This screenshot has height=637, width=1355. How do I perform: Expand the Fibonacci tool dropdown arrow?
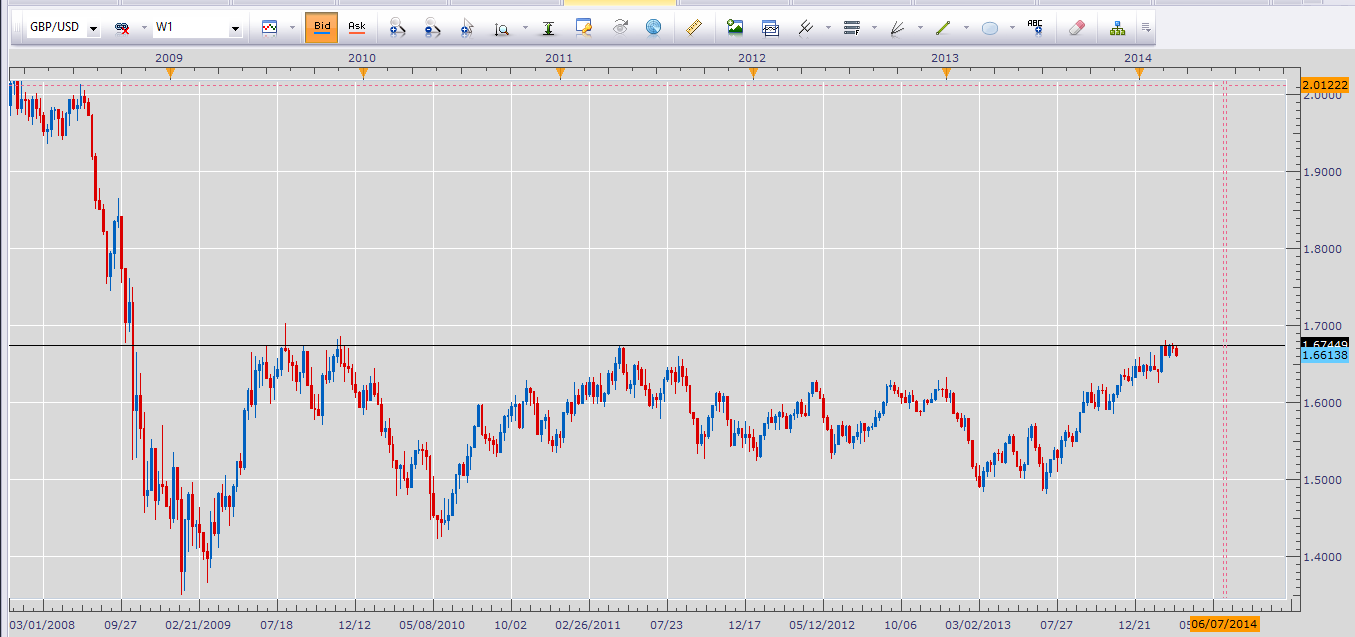pyautogui.click(x=873, y=29)
